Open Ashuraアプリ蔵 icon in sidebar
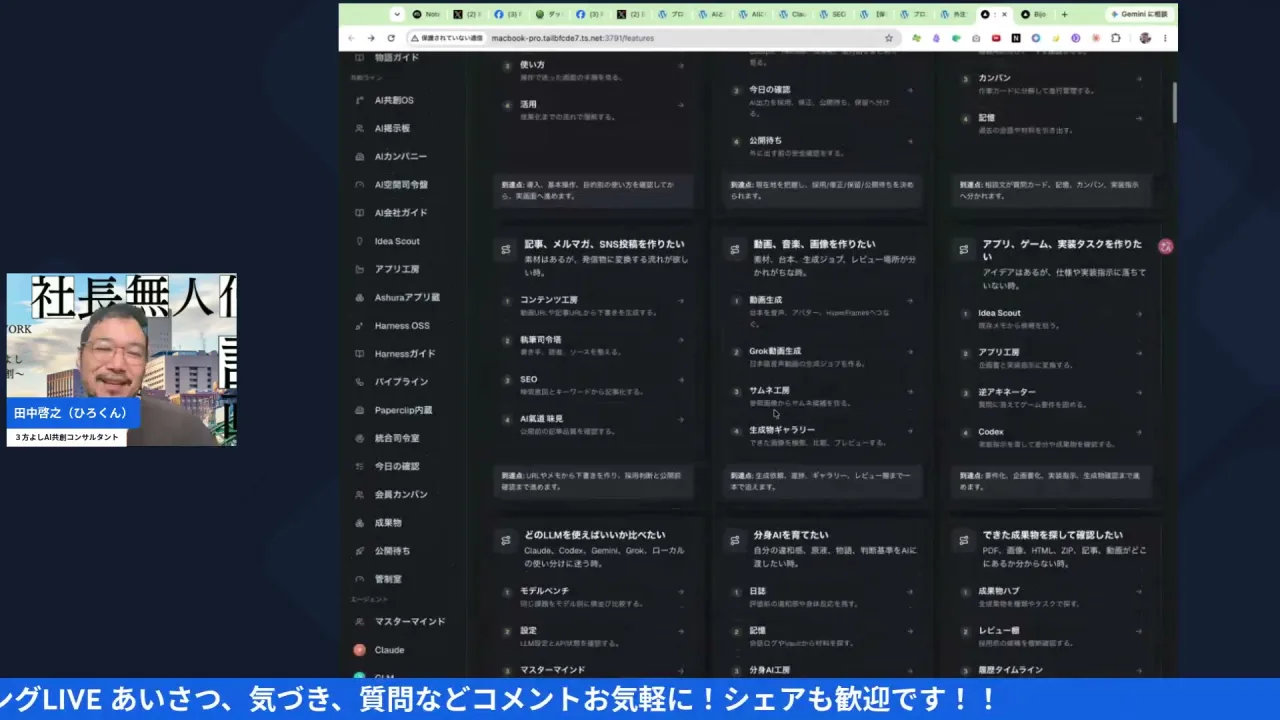 pos(360,298)
